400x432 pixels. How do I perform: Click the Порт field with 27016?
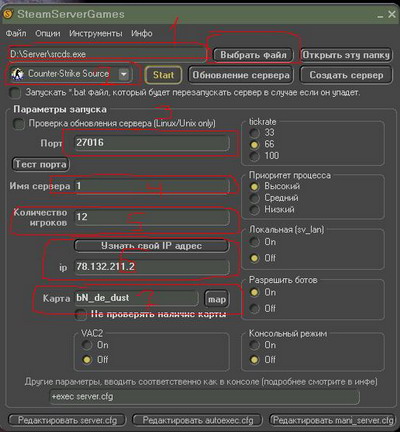tap(152, 143)
